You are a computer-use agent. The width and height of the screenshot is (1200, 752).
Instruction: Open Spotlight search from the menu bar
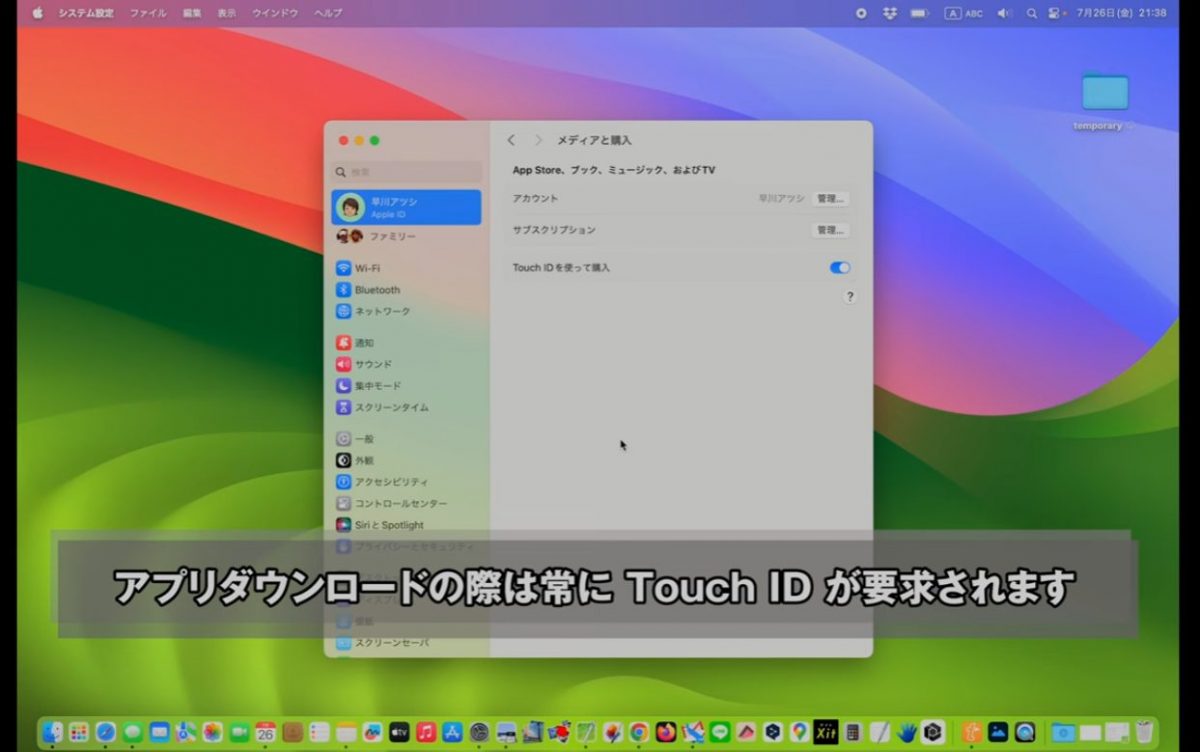pos(1031,13)
